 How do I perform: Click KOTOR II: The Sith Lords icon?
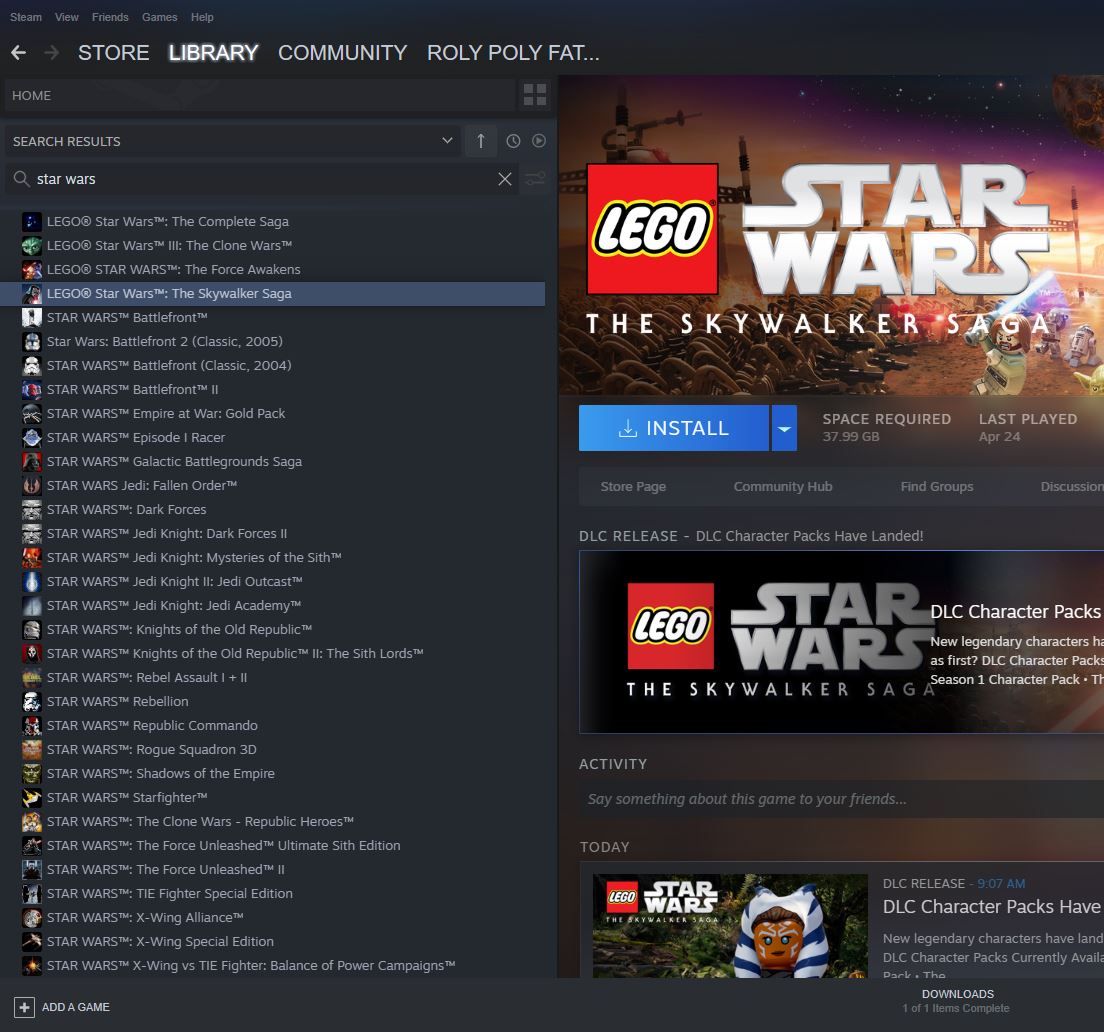click(x=32, y=653)
